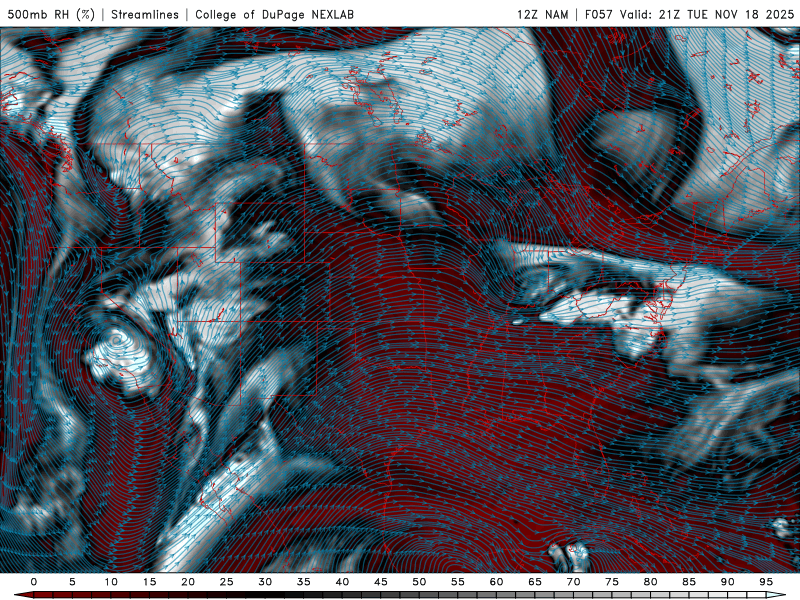
Task: Click the colorbar label '60'
Action: pos(496,582)
